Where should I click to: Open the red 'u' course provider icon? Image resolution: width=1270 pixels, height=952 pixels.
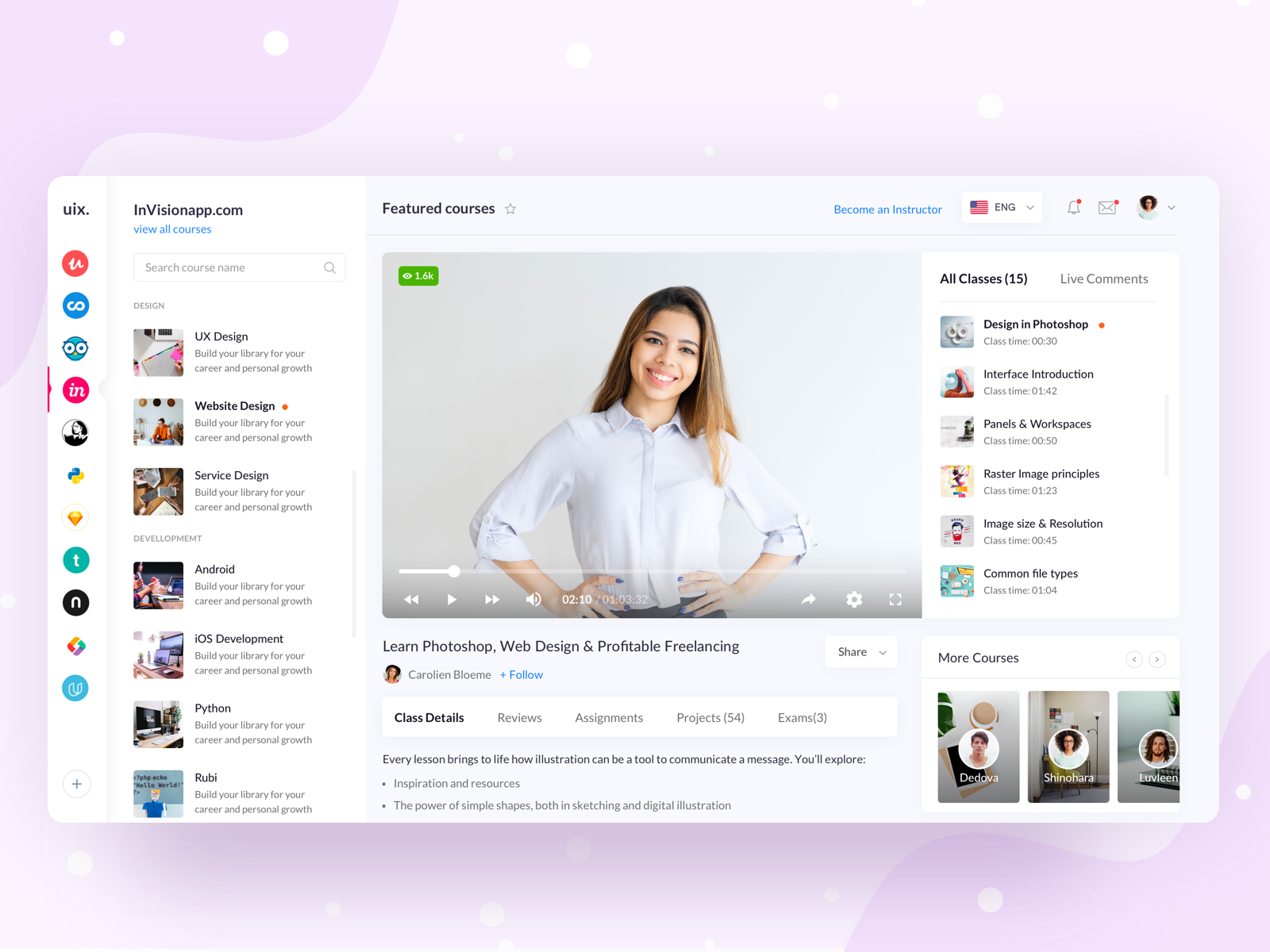[75, 263]
